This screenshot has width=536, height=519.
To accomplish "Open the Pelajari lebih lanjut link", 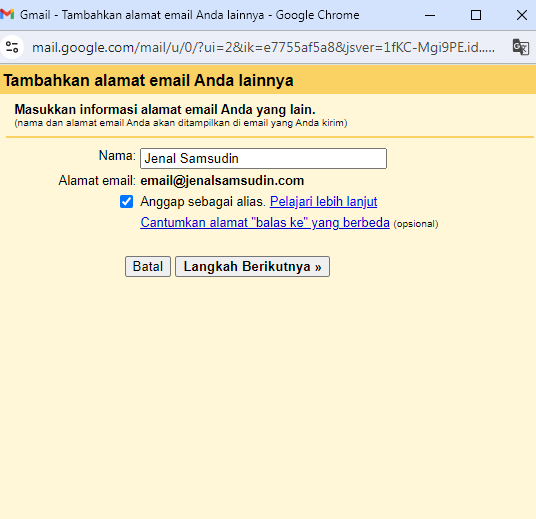I will point(323,202).
